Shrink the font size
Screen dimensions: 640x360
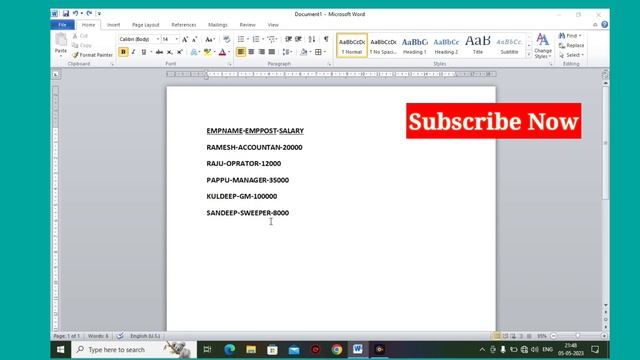195,39
